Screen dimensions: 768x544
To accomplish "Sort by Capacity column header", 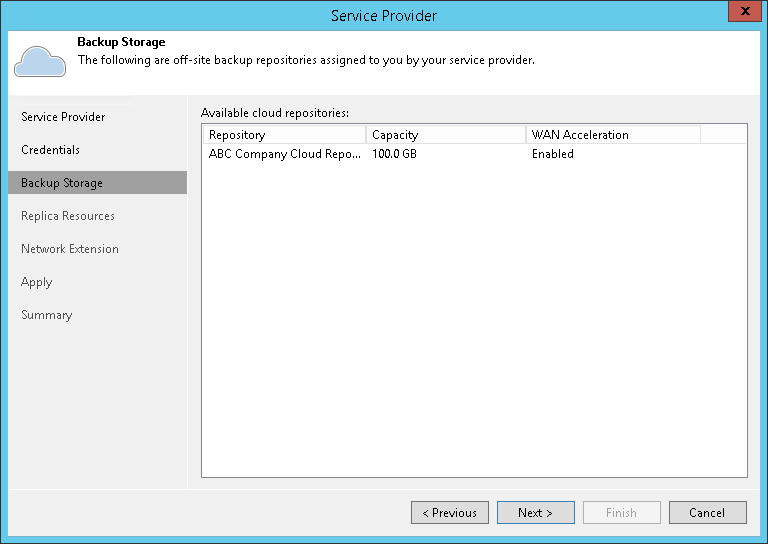I will [x=446, y=135].
